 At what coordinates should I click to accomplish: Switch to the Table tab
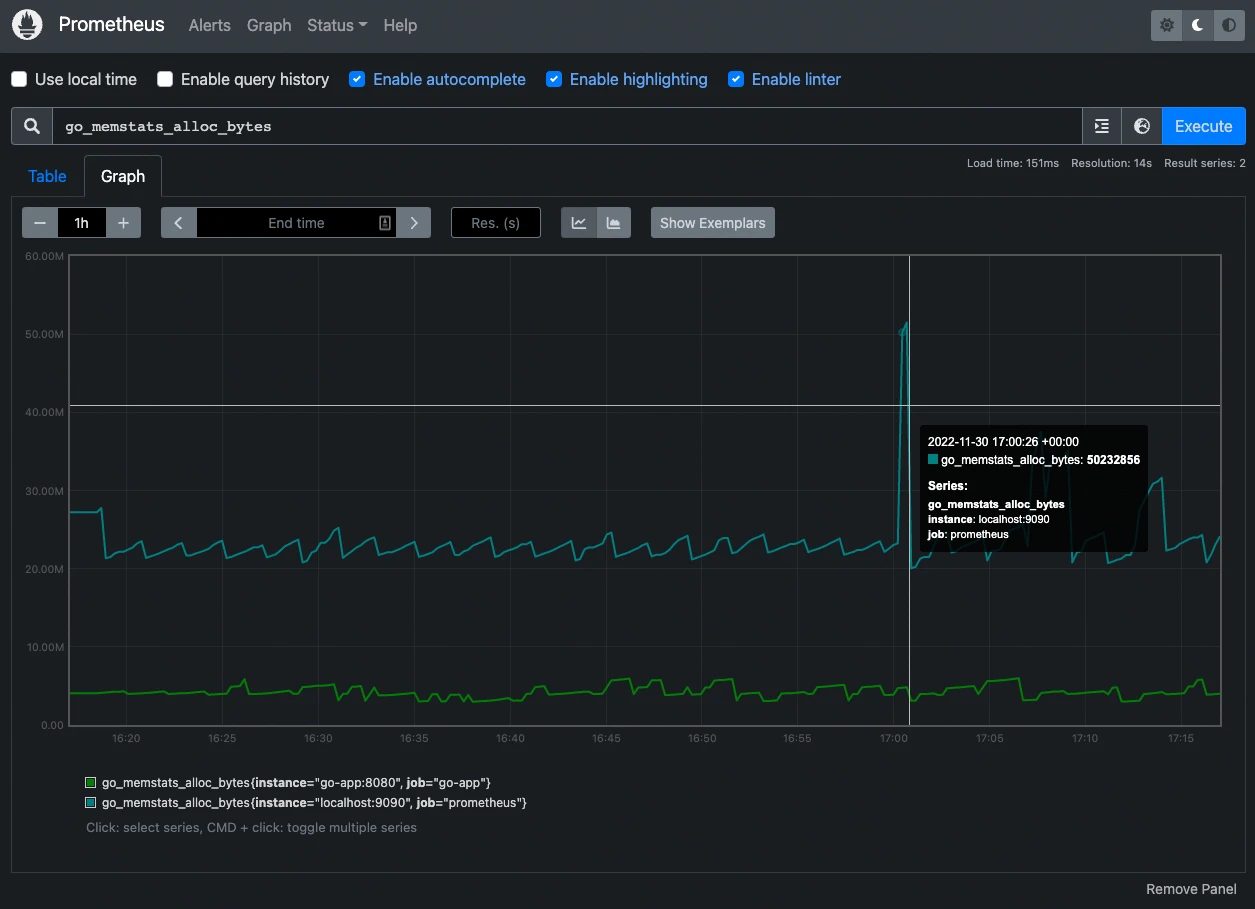point(47,176)
